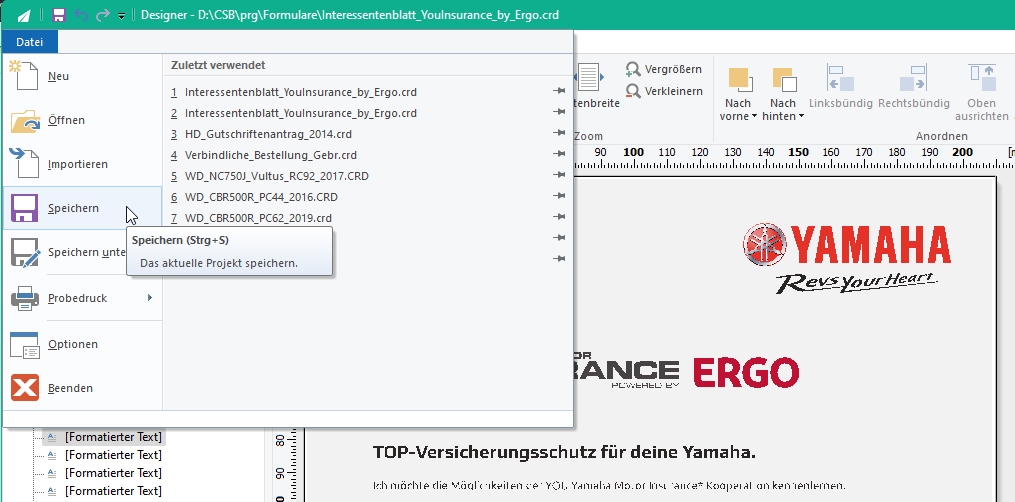Pin the Verbindliche_Bestellung_Gebr.crd entry
This screenshot has height=502, width=1015.
click(559, 154)
